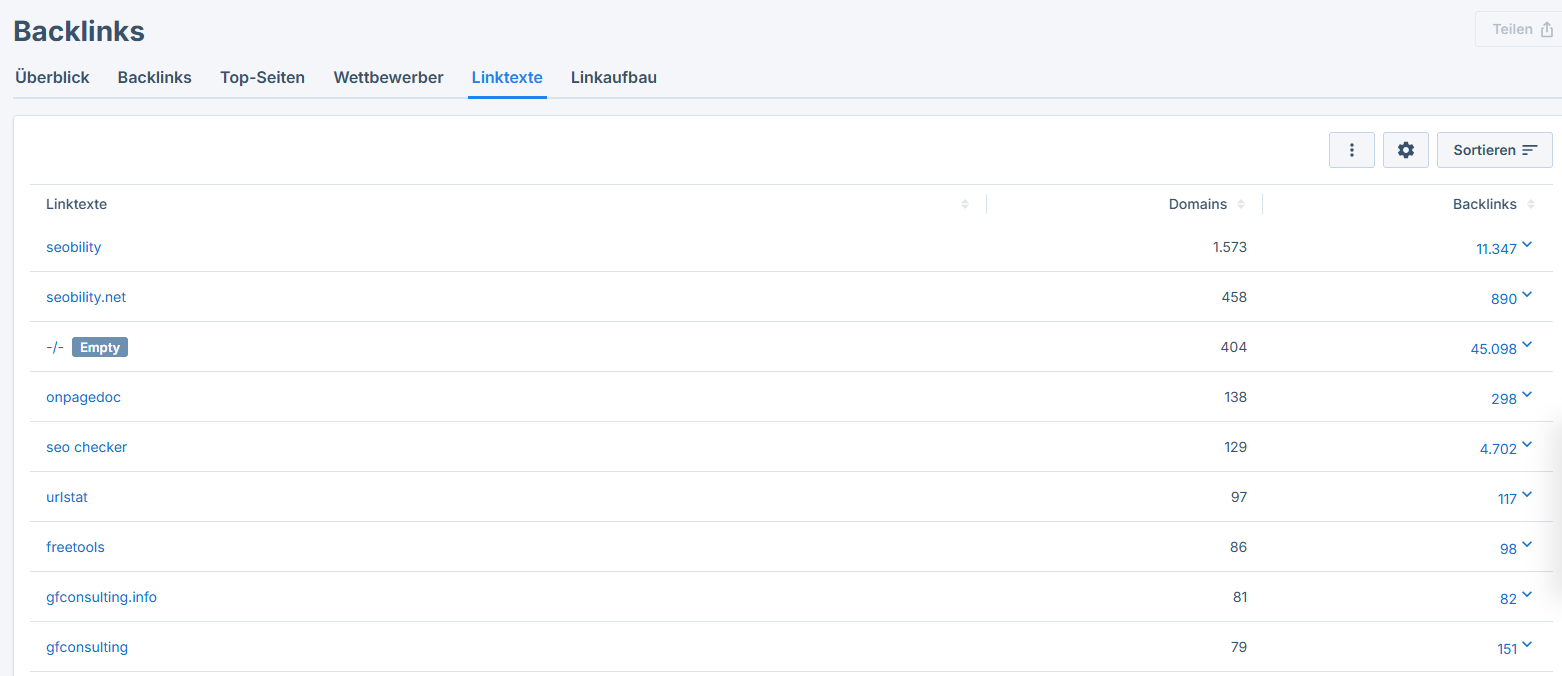Click the Teilen share button
This screenshot has width=1562, height=676.
pos(1521,29)
